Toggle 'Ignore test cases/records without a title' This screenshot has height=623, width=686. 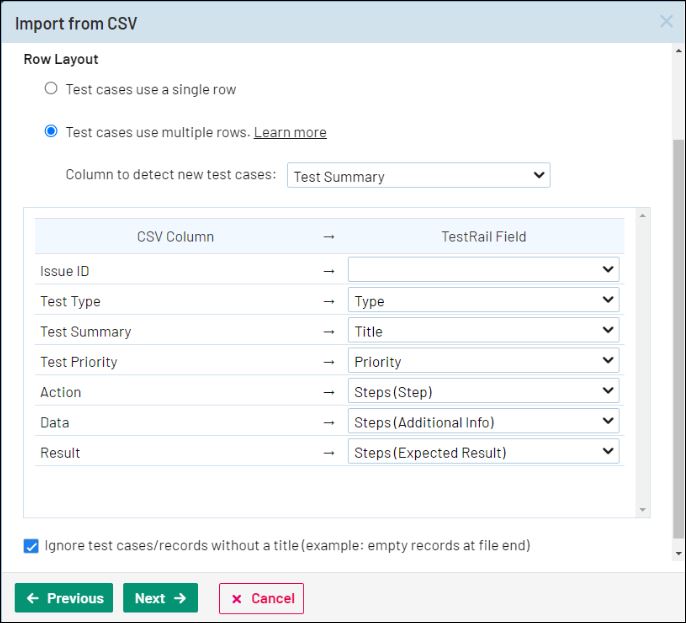point(31,546)
